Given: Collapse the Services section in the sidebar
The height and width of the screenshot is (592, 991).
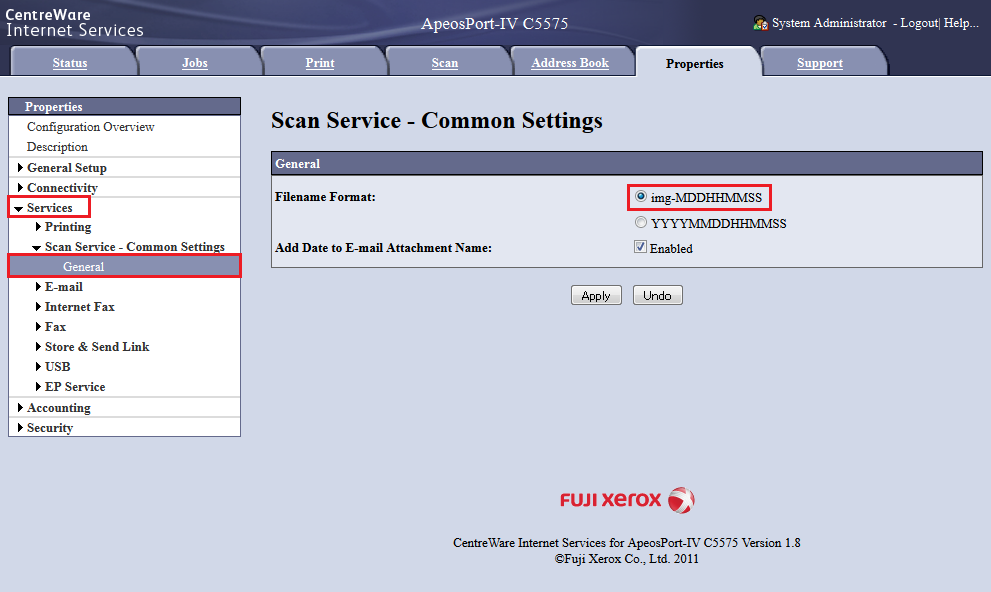Looking at the screenshot, I should [49, 207].
